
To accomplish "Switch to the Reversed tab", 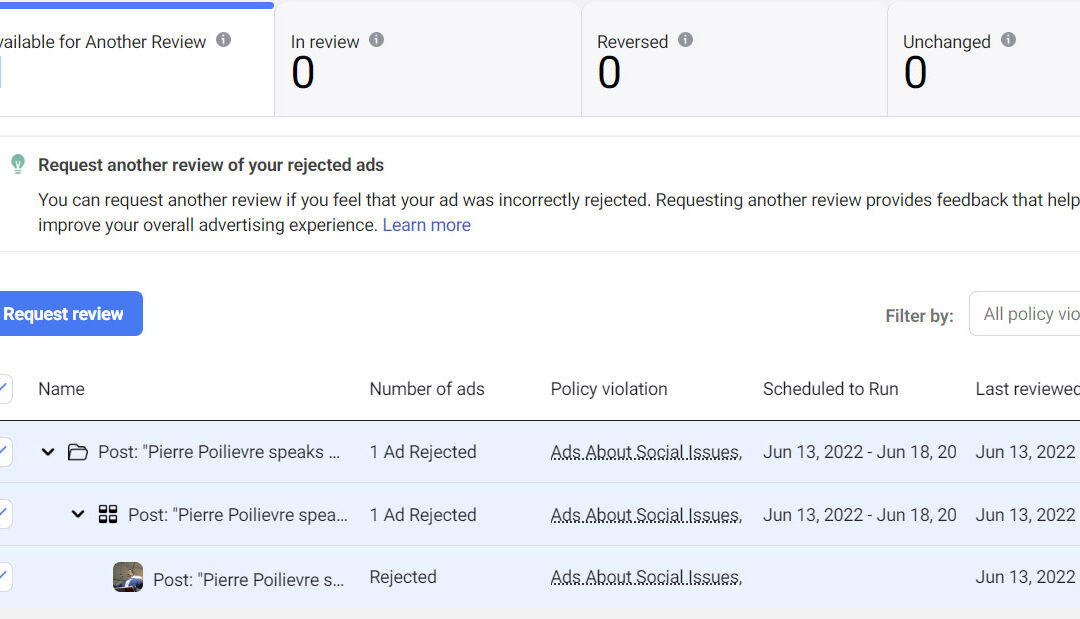I will click(733, 60).
